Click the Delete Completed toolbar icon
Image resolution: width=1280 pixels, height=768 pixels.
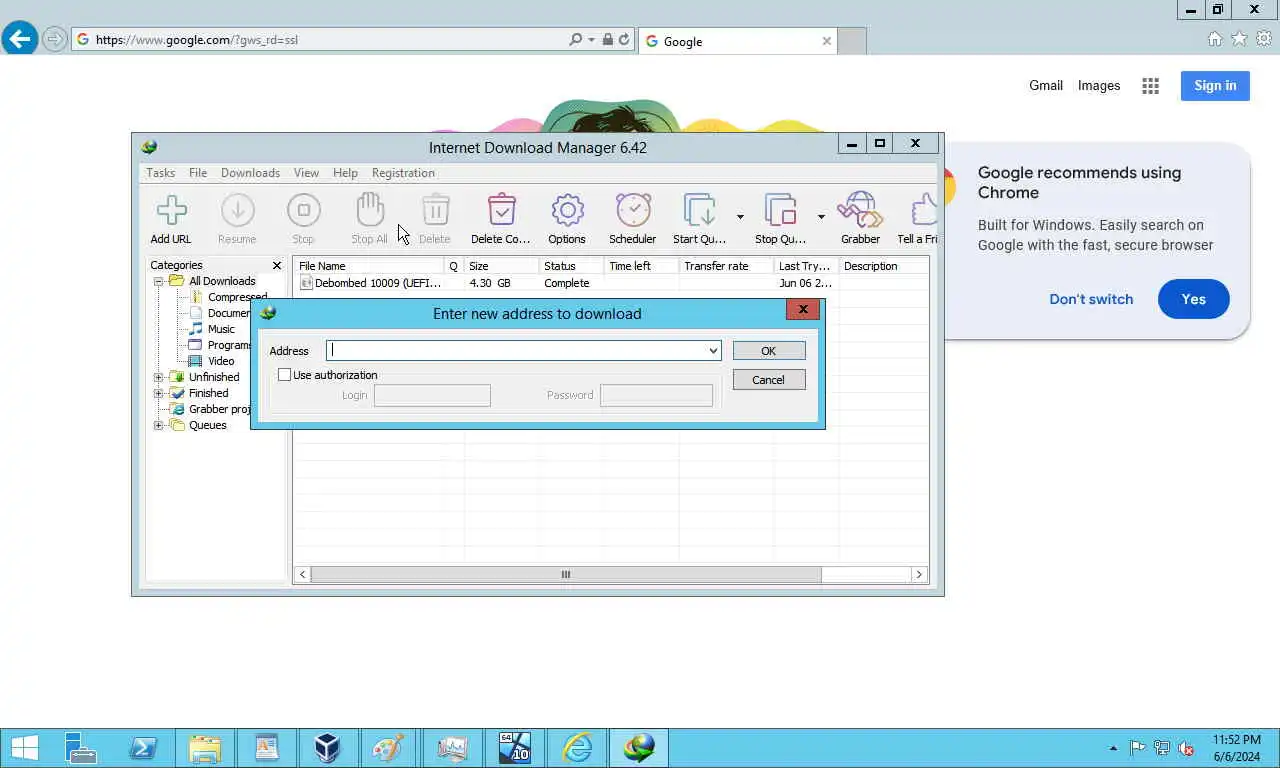tap(501, 211)
